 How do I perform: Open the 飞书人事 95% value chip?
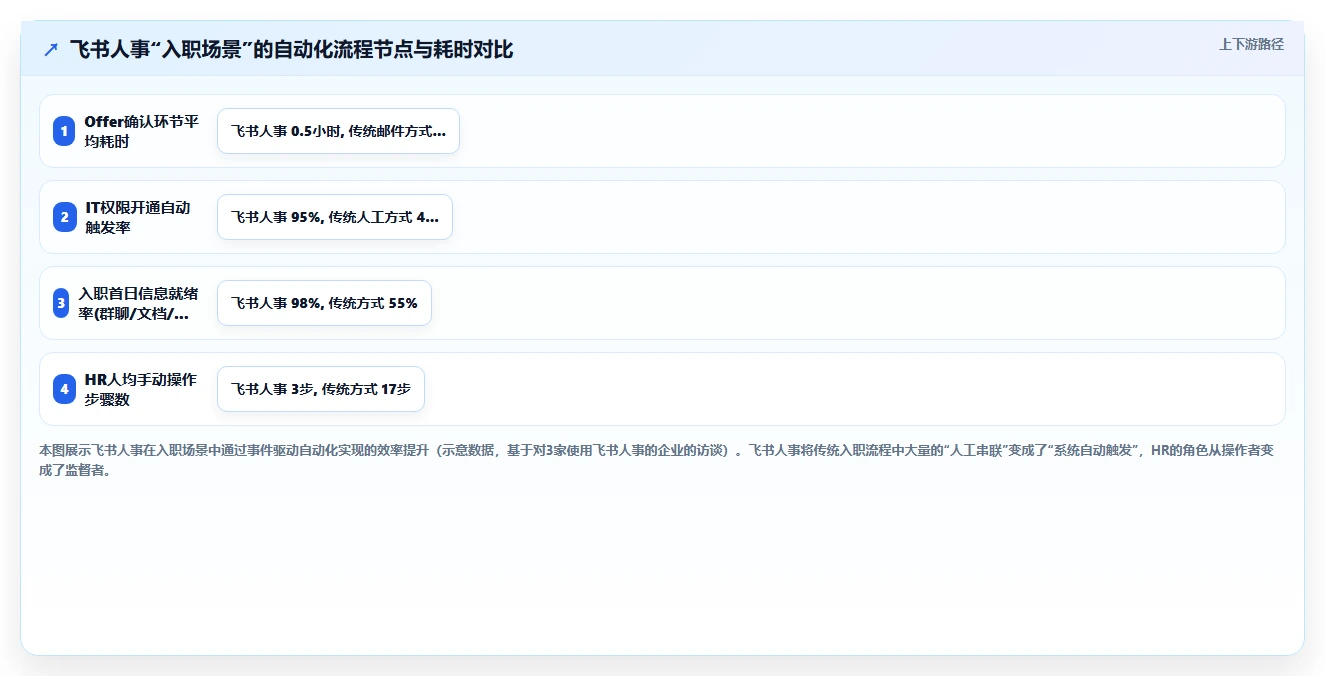coord(335,217)
